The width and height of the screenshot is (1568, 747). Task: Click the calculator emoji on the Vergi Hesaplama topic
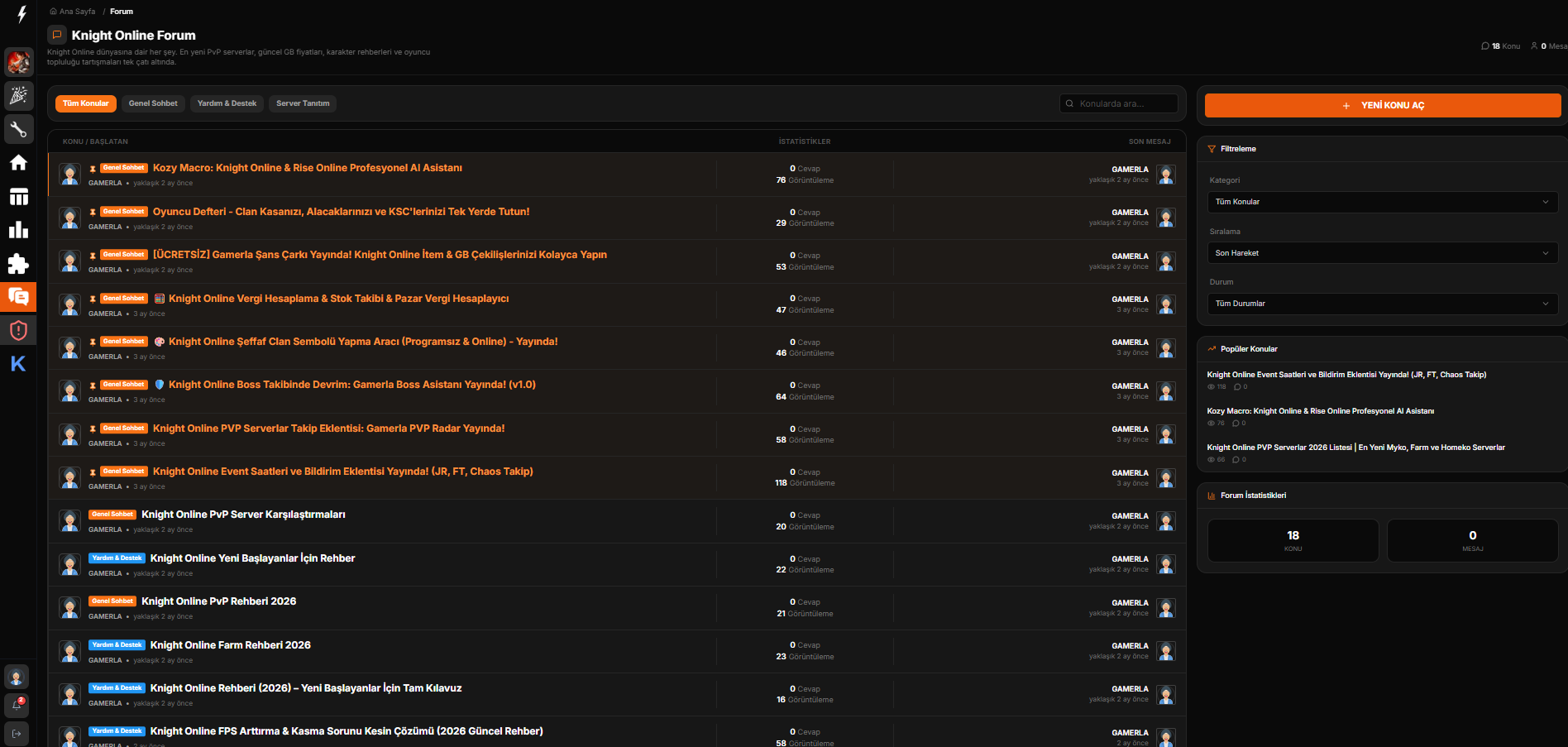coord(160,299)
